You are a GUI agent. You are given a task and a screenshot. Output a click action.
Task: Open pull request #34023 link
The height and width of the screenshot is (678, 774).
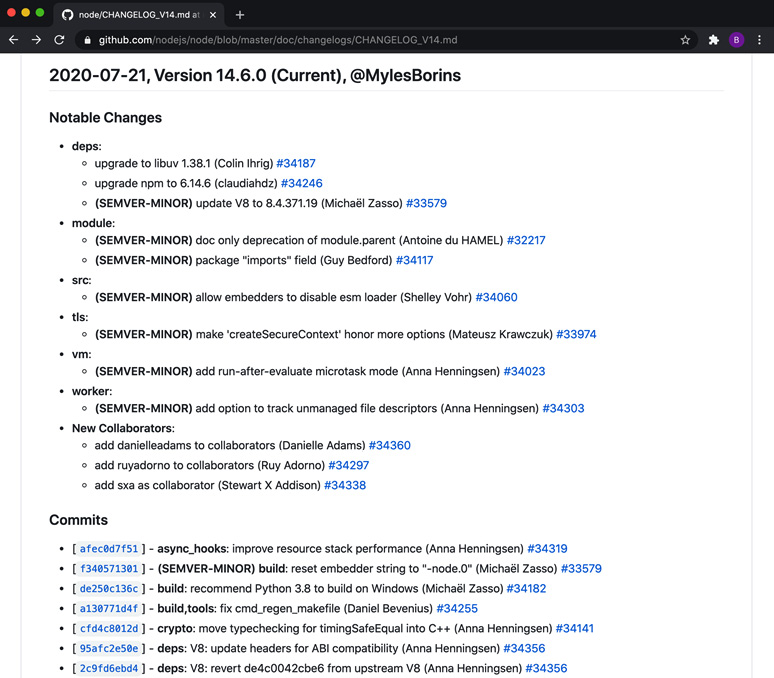[x=524, y=371]
